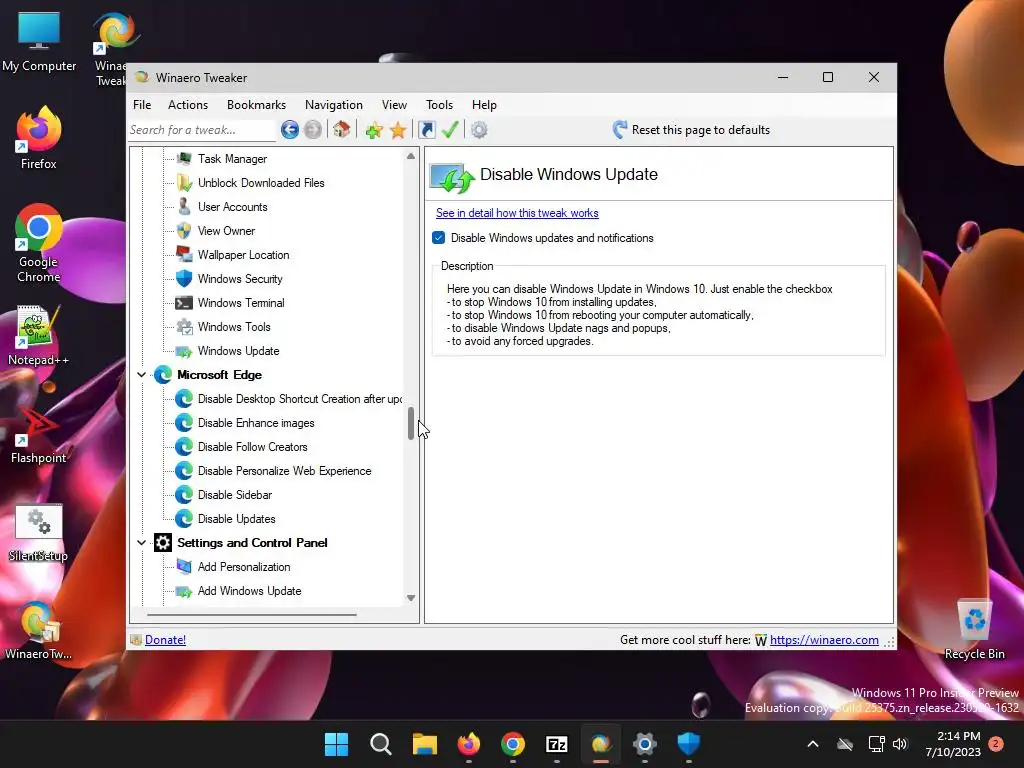Viewport: 1024px width, 768px height.
Task: Select Disable Follow Creators tweak
Action: coord(253,447)
